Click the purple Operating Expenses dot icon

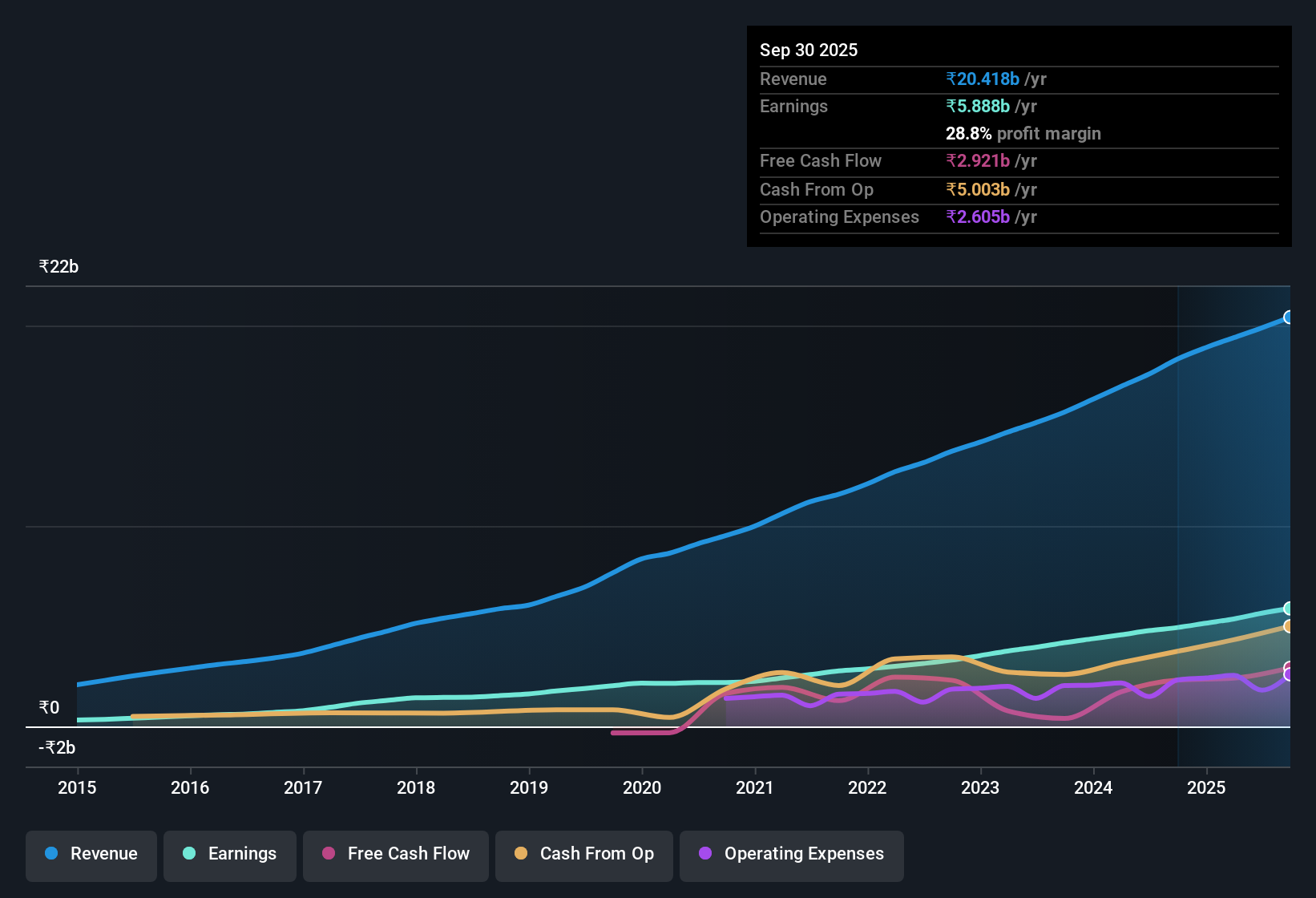pos(704,854)
